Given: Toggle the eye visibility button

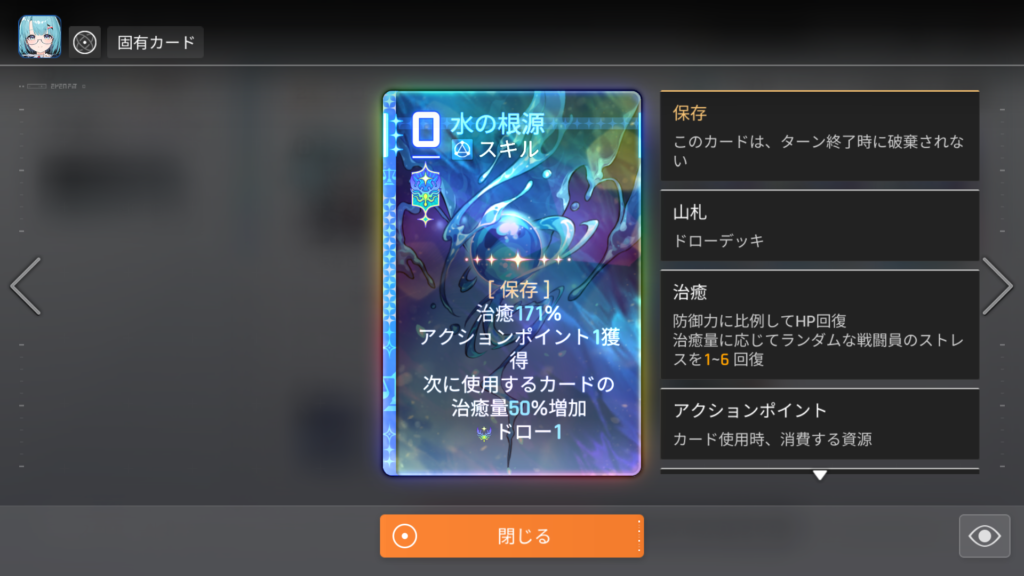Looking at the screenshot, I should [x=984, y=536].
